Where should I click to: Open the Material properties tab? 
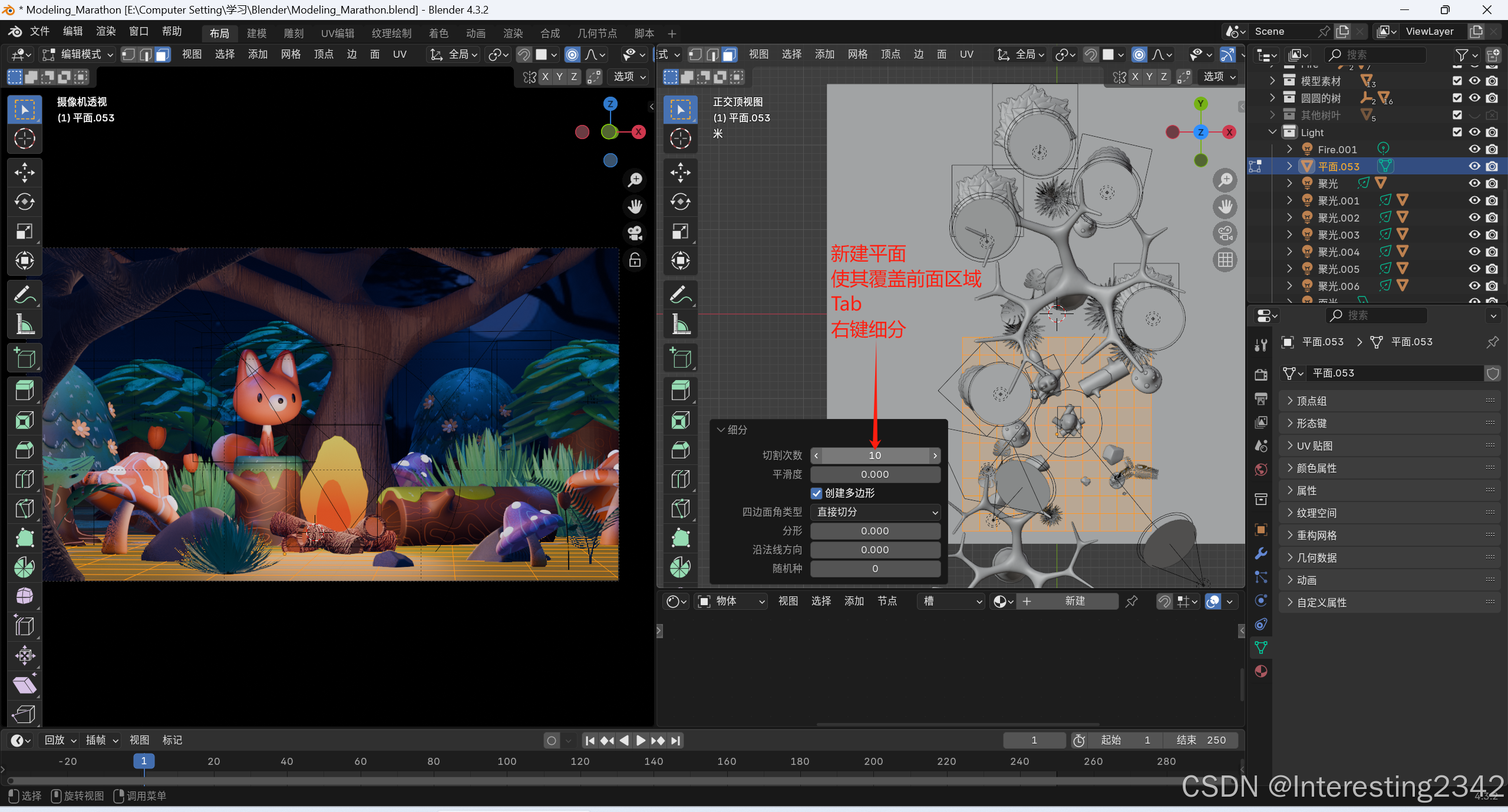[x=1261, y=671]
